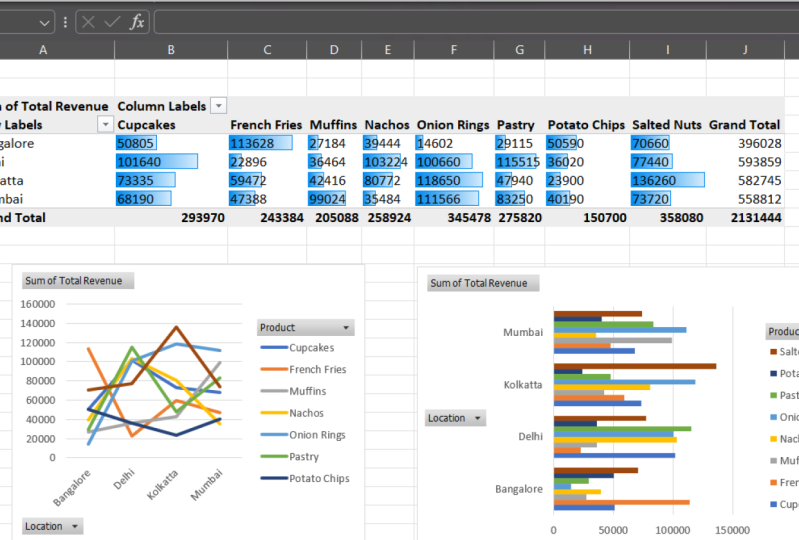Viewport: 799px width, 540px height.
Task: Click cell with value 118650
Action: click(x=454, y=180)
